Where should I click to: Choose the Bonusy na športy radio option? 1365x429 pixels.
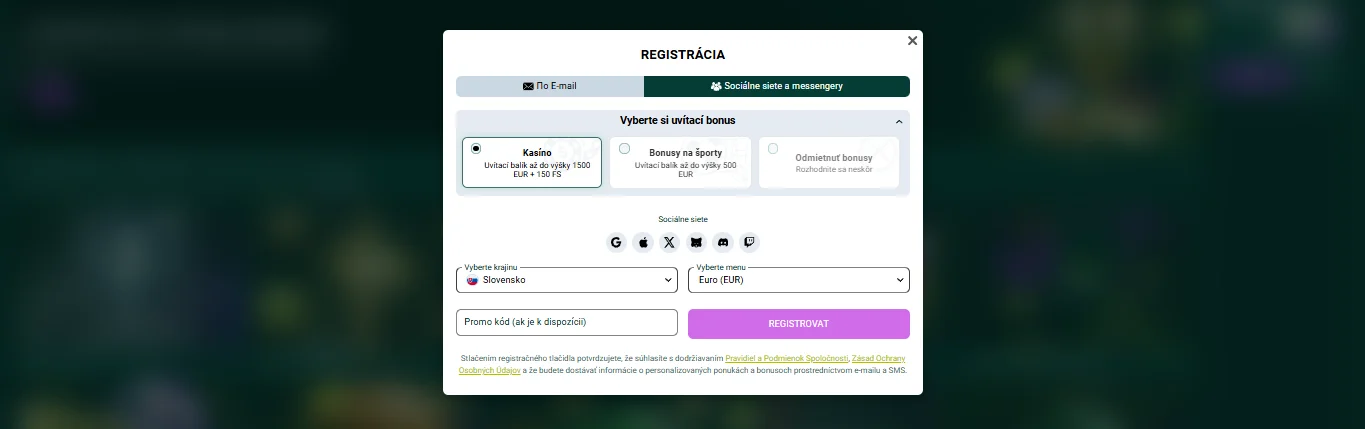624,149
